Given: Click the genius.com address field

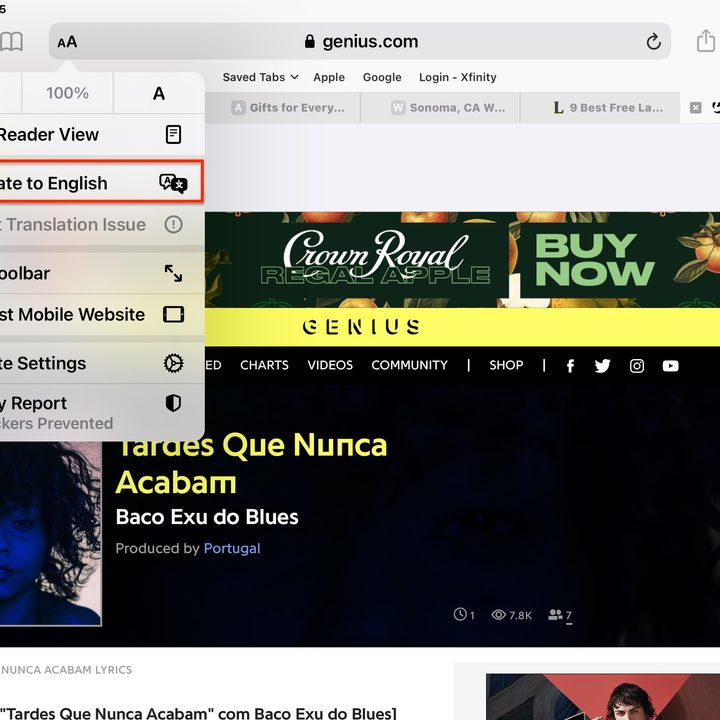Looking at the screenshot, I should coord(360,41).
